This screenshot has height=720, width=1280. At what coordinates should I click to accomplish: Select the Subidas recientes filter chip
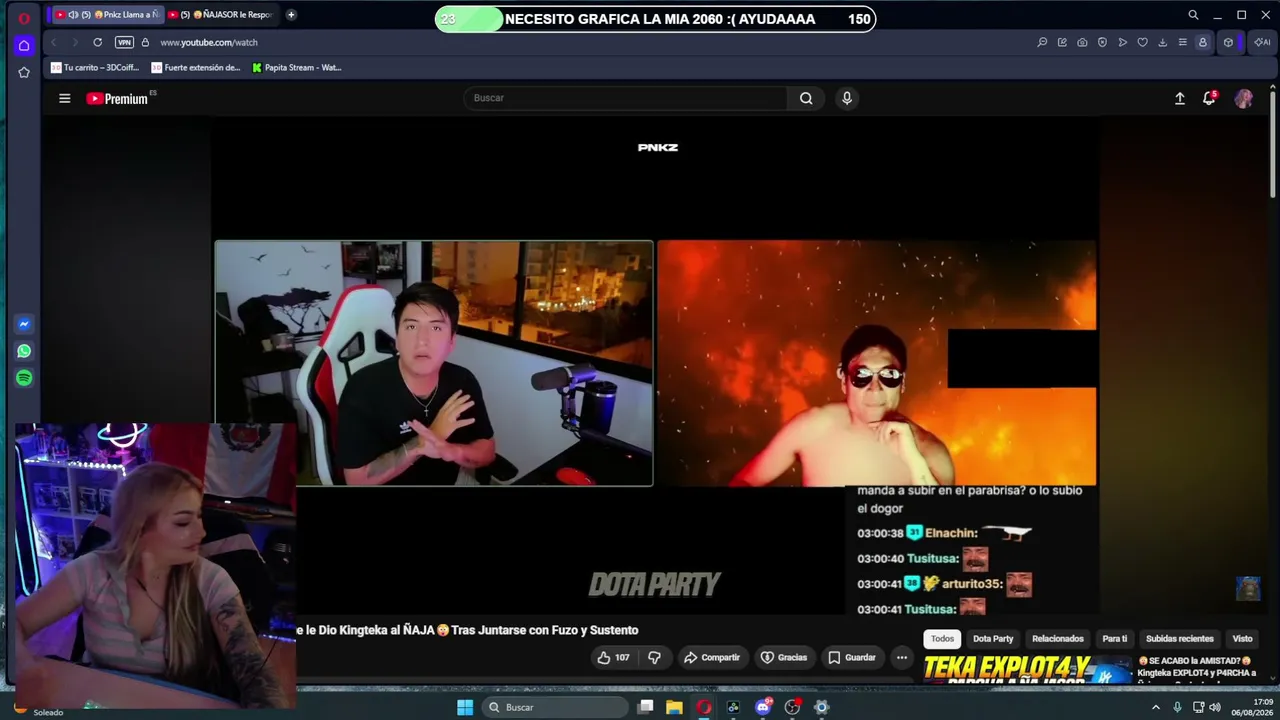click(1180, 638)
